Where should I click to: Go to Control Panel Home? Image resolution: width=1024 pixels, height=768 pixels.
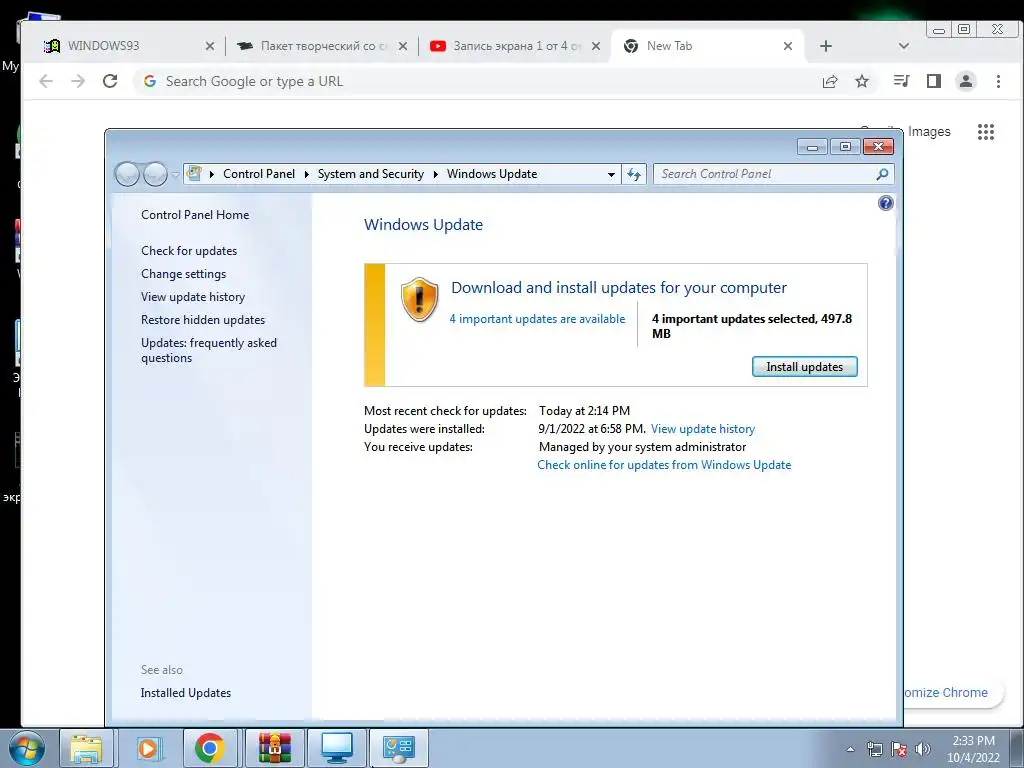195,215
